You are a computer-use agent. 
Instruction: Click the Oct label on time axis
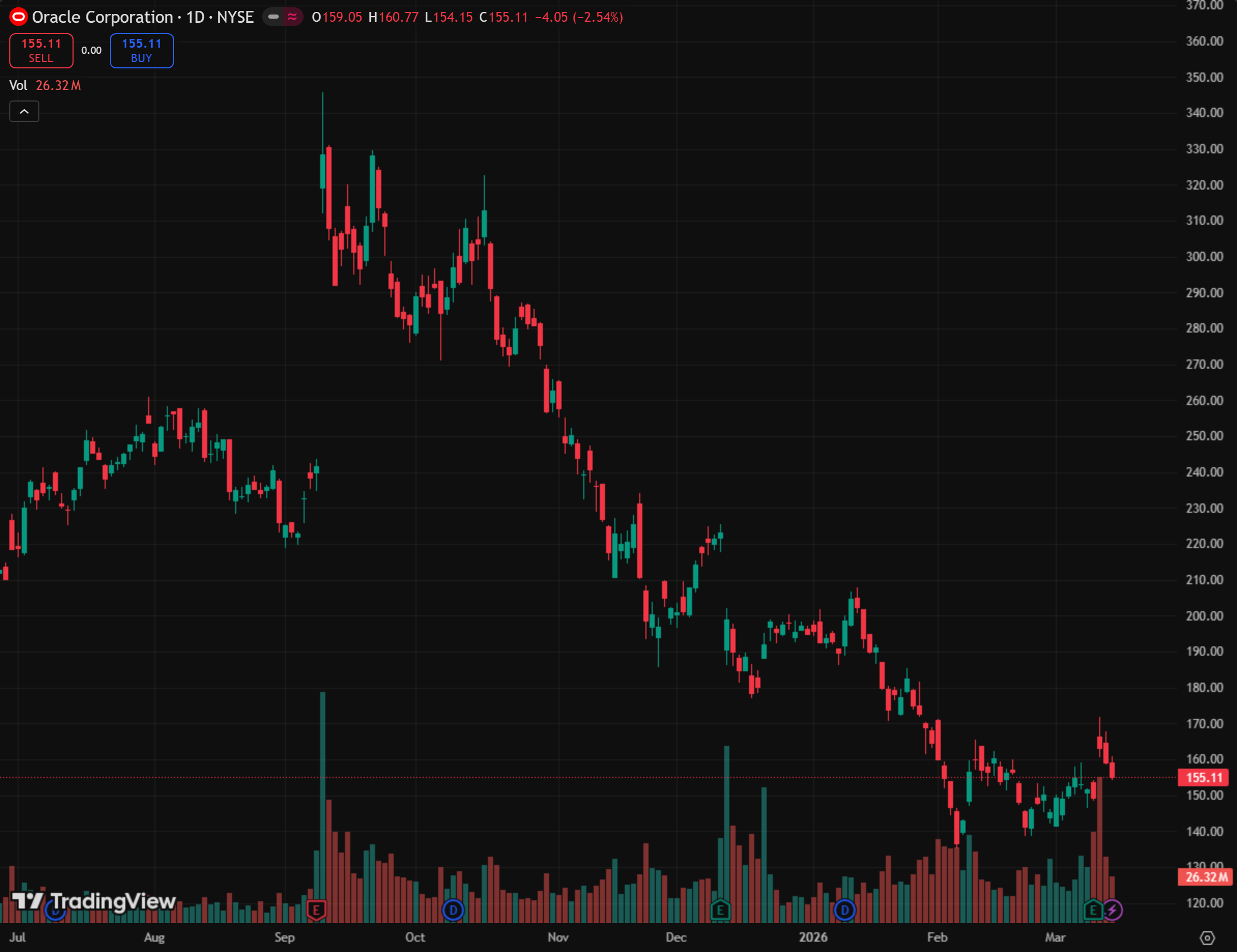(x=415, y=937)
